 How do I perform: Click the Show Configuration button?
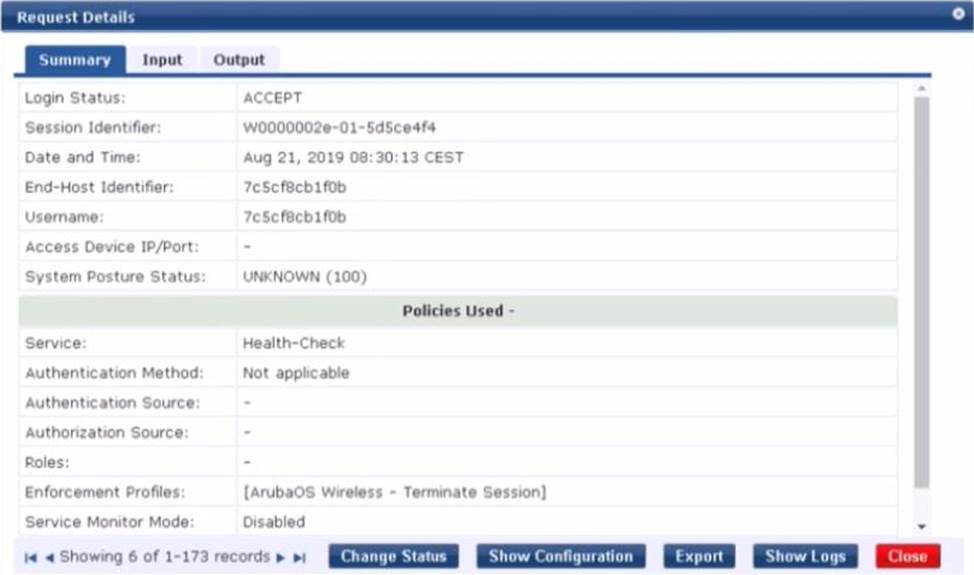pyautogui.click(x=560, y=557)
